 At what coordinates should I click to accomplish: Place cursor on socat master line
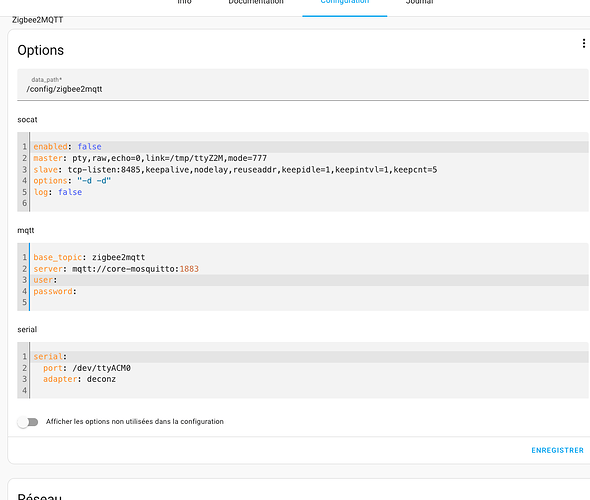coord(309,158)
